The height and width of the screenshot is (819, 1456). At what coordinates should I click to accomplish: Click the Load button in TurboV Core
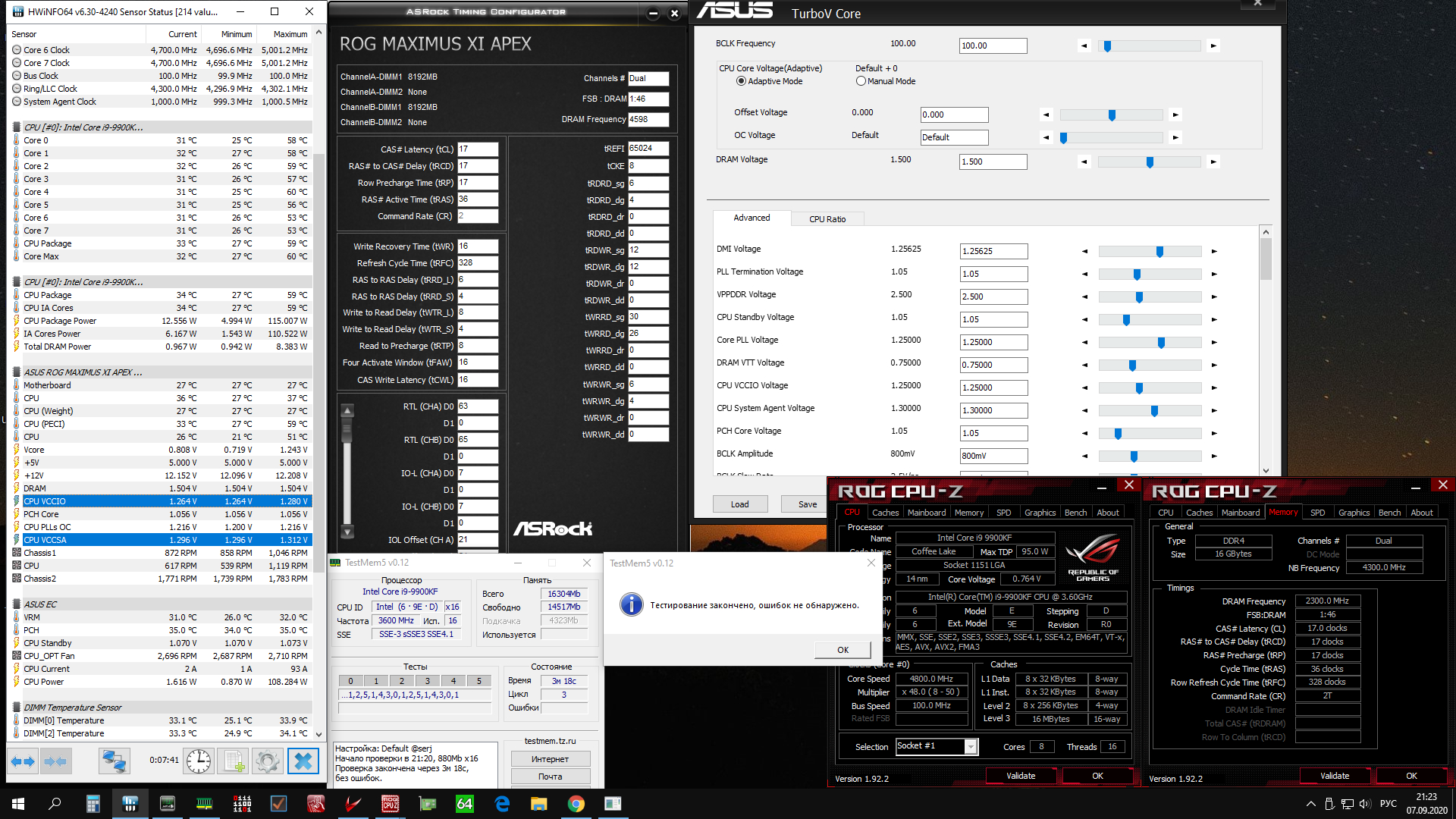tap(739, 504)
